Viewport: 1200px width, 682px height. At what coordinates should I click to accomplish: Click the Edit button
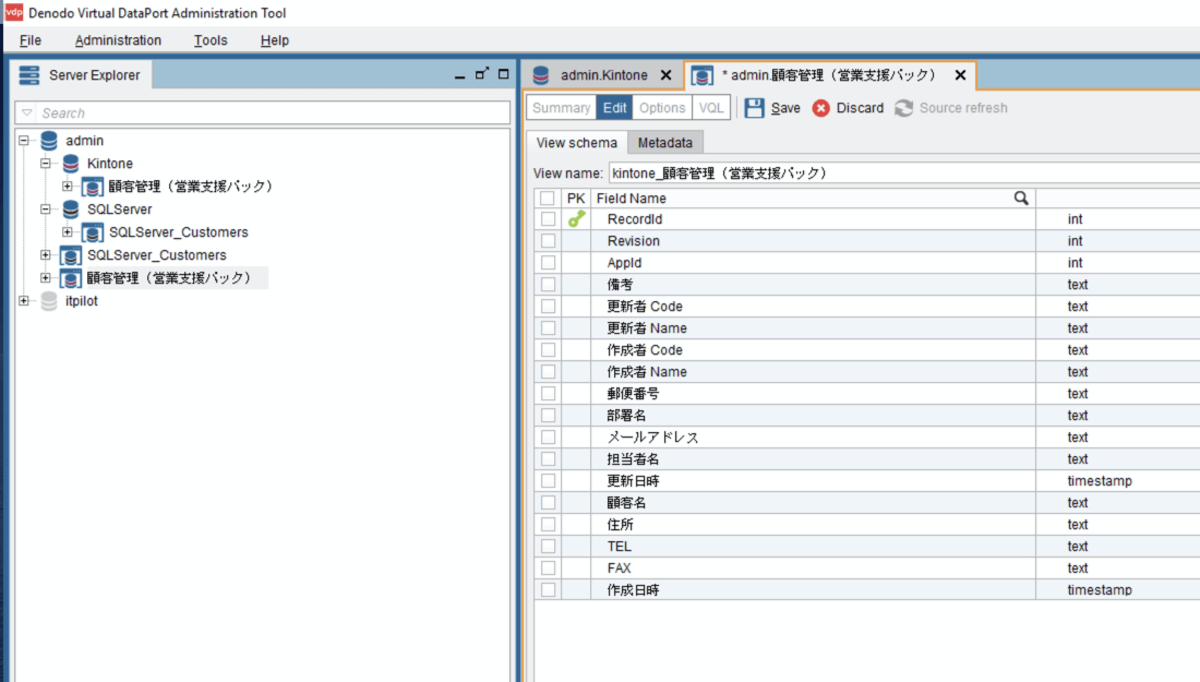click(615, 108)
